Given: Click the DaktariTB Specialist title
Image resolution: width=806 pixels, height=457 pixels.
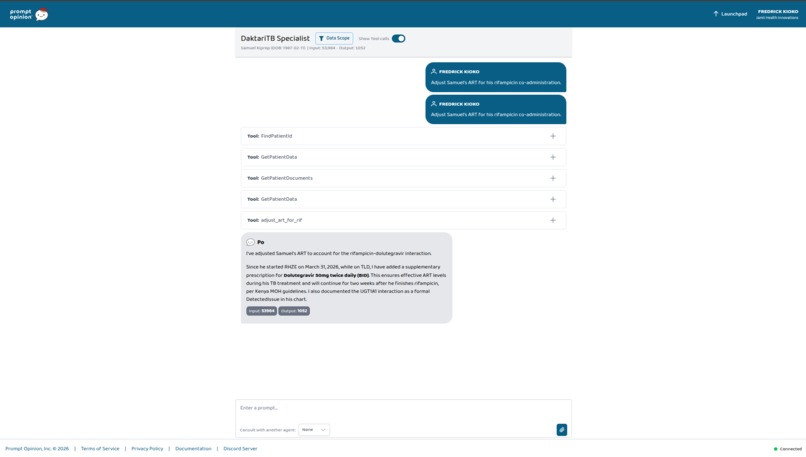Looking at the screenshot, I should pyautogui.click(x=275, y=39).
